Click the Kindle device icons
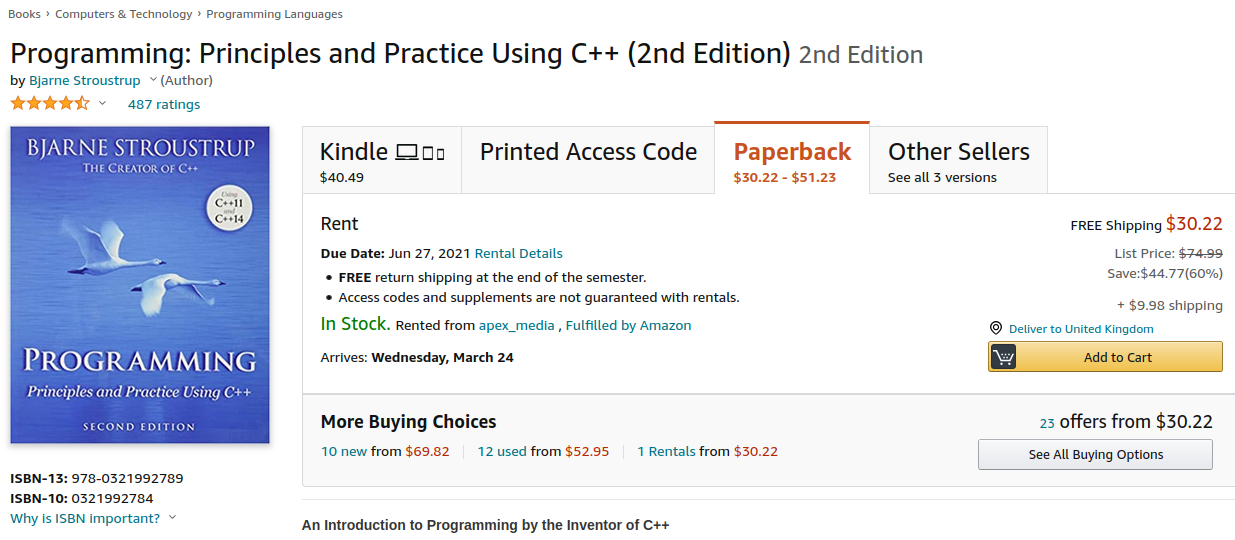 pyautogui.click(x=420, y=153)
